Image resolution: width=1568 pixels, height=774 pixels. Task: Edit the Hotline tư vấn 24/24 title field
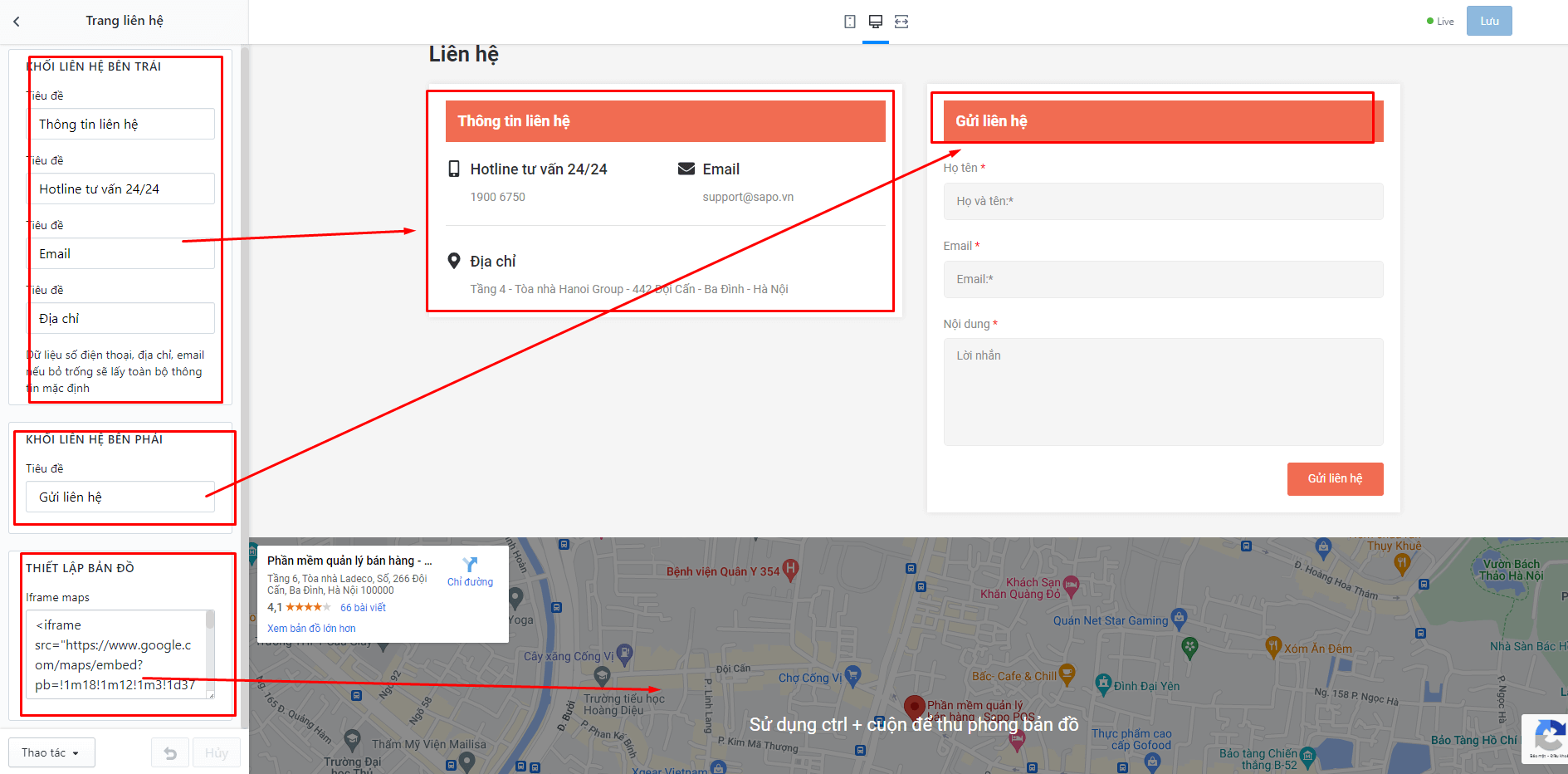click(x=120, y=189)
